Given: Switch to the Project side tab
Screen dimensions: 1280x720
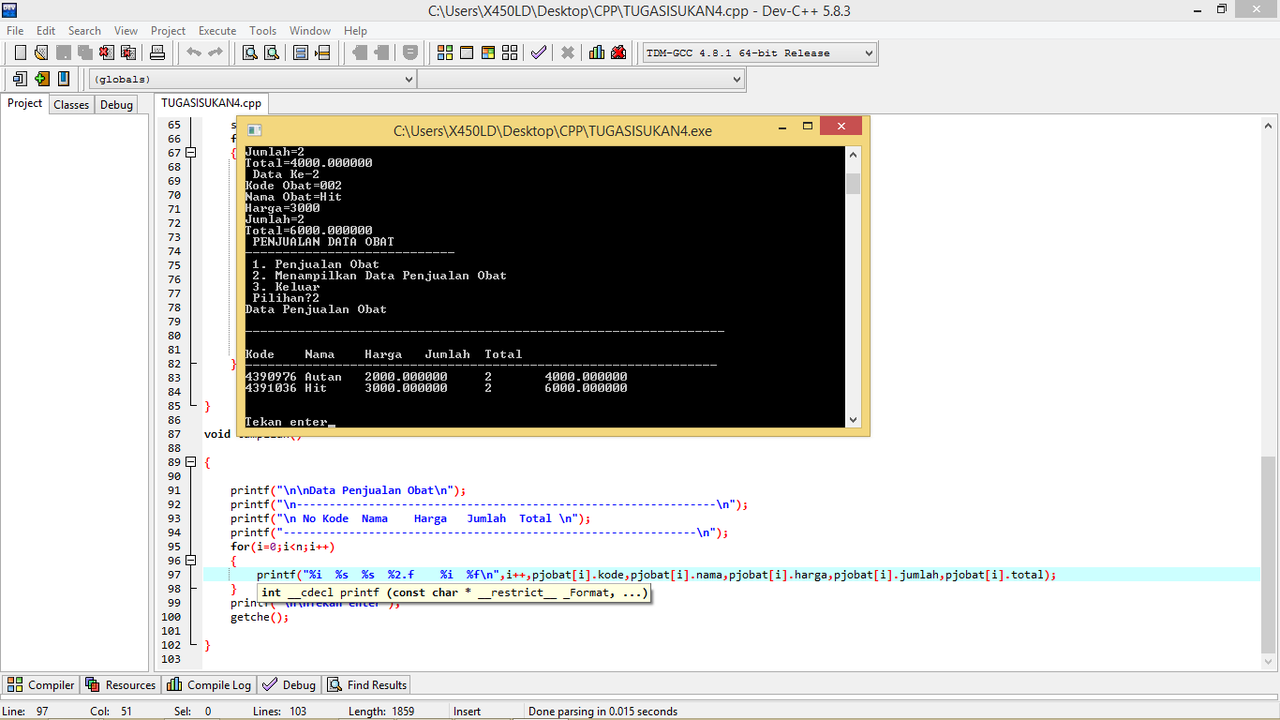Looking at the screenshot, I should (x=25, y=103).
